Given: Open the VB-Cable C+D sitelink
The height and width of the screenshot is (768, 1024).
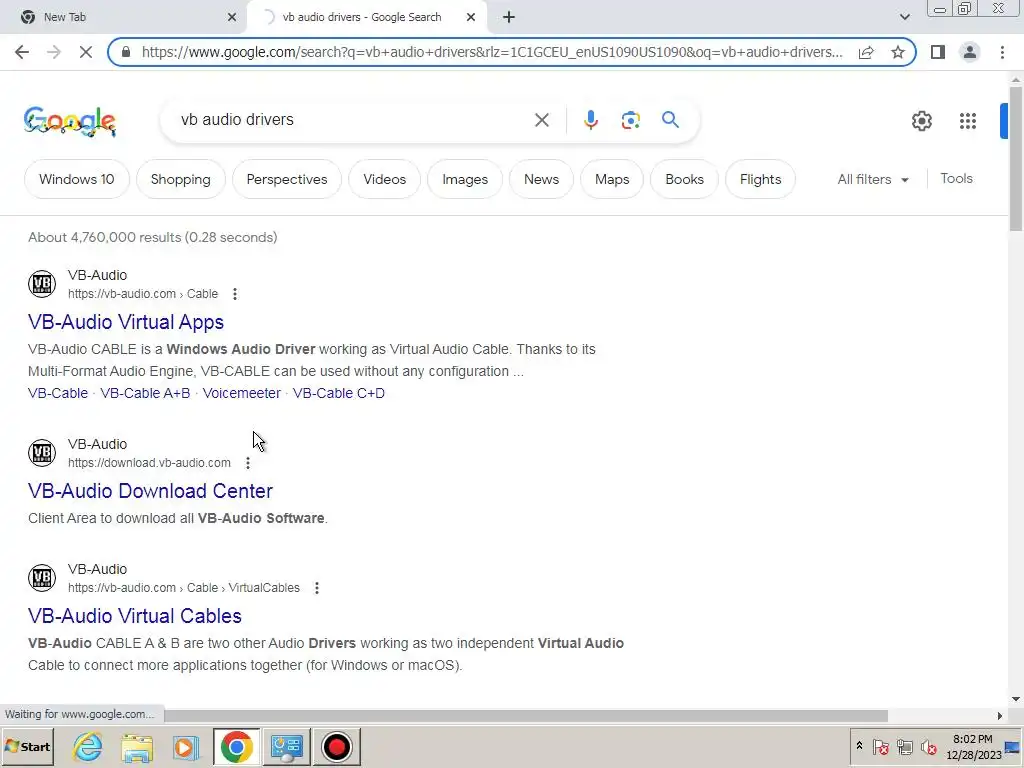Looking at the screenshot, I should coord(339,393).
